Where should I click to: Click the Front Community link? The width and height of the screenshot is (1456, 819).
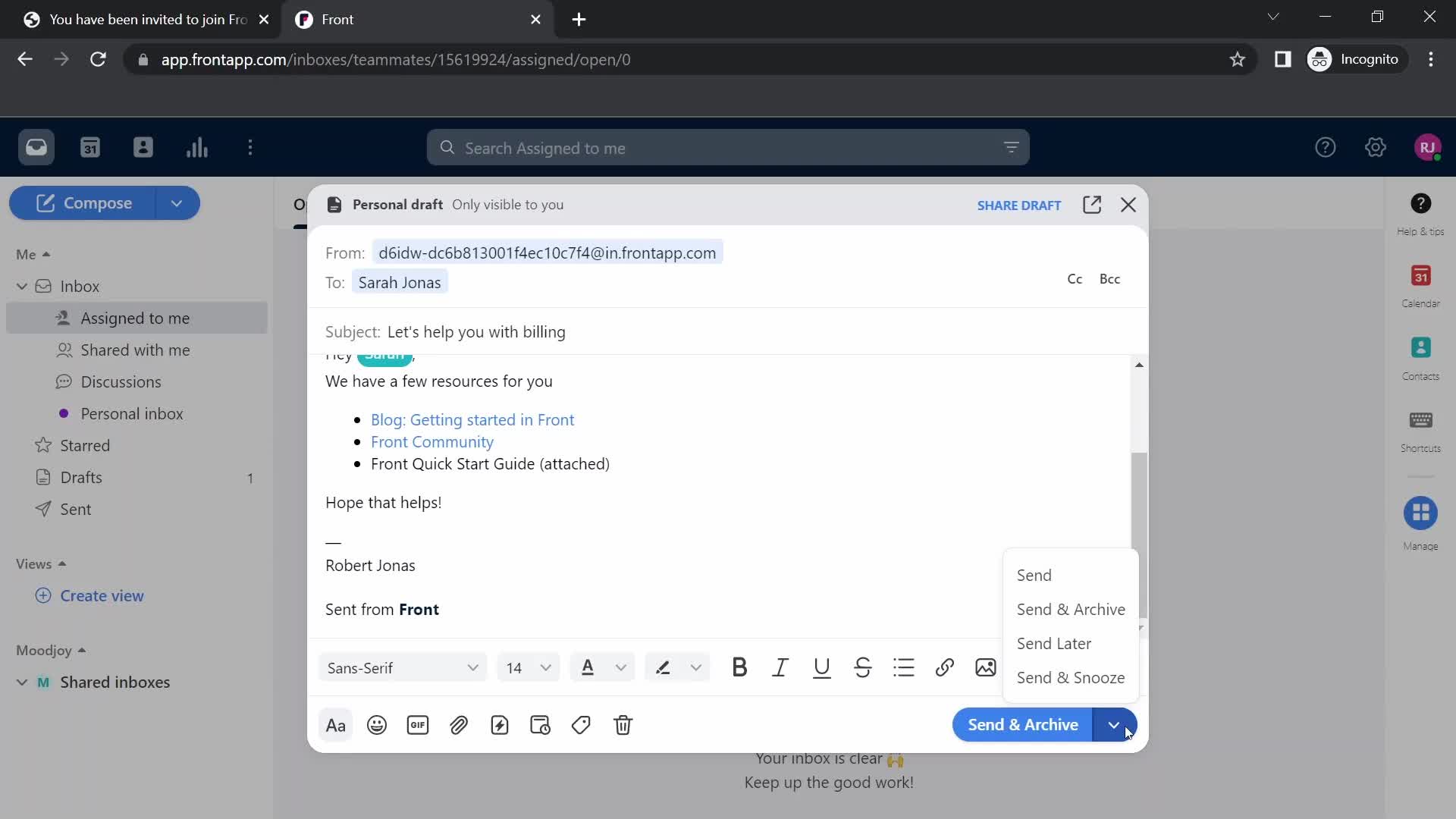432,441
